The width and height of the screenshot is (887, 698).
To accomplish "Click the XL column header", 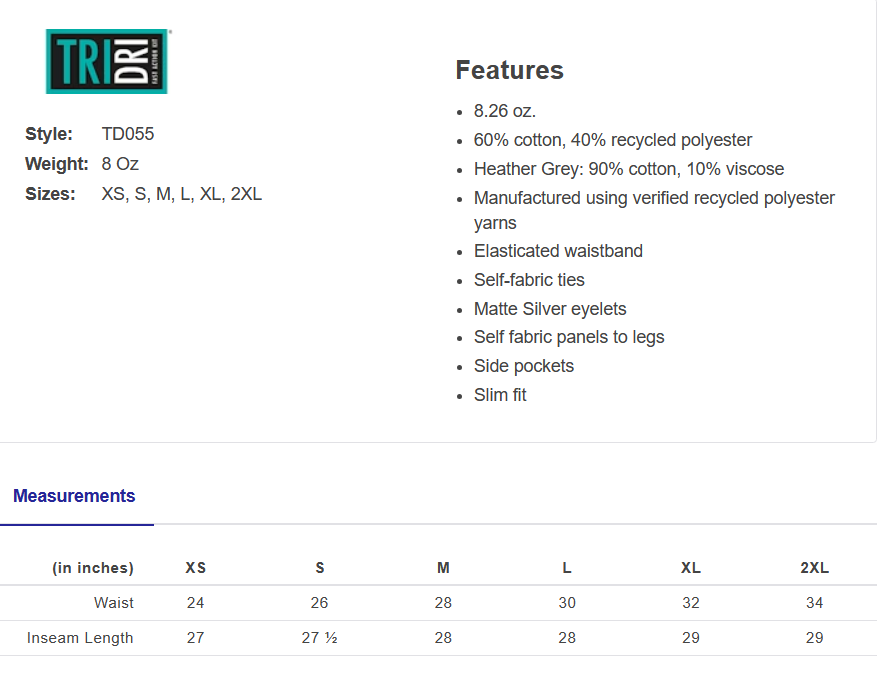I will click(x=691, y=568).
